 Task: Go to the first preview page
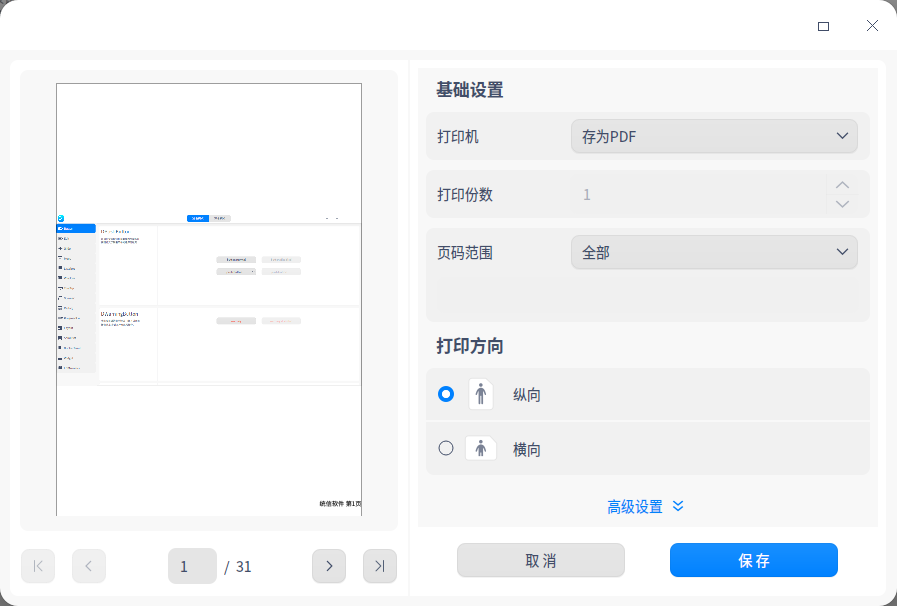coord(38,566)
